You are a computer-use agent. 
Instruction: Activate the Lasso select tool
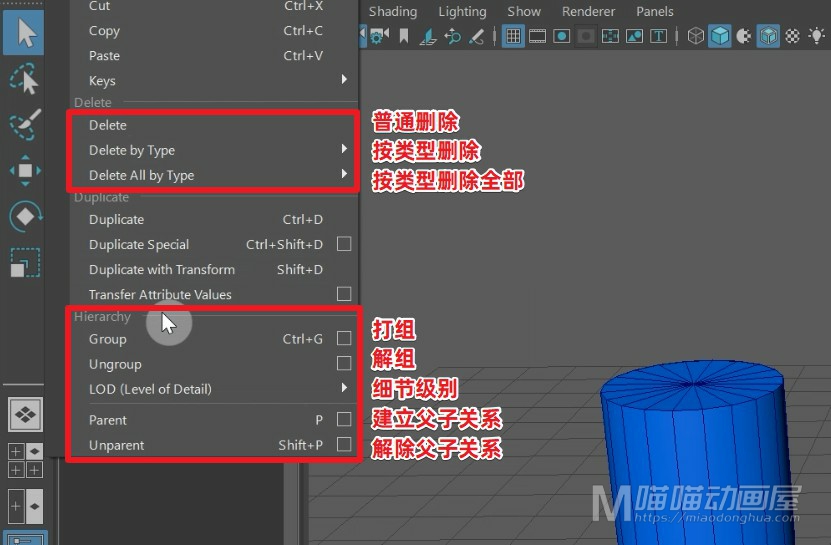pos(24,79)
